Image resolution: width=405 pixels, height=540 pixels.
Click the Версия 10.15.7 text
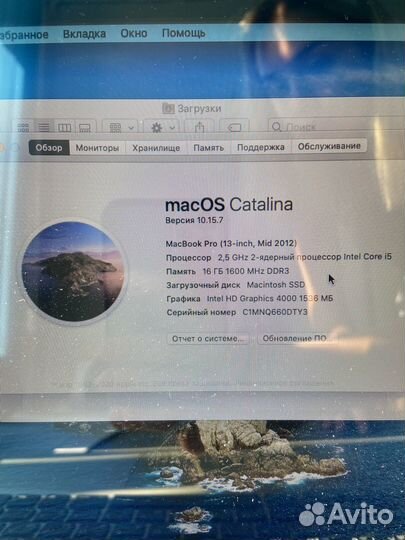[194, 220]
